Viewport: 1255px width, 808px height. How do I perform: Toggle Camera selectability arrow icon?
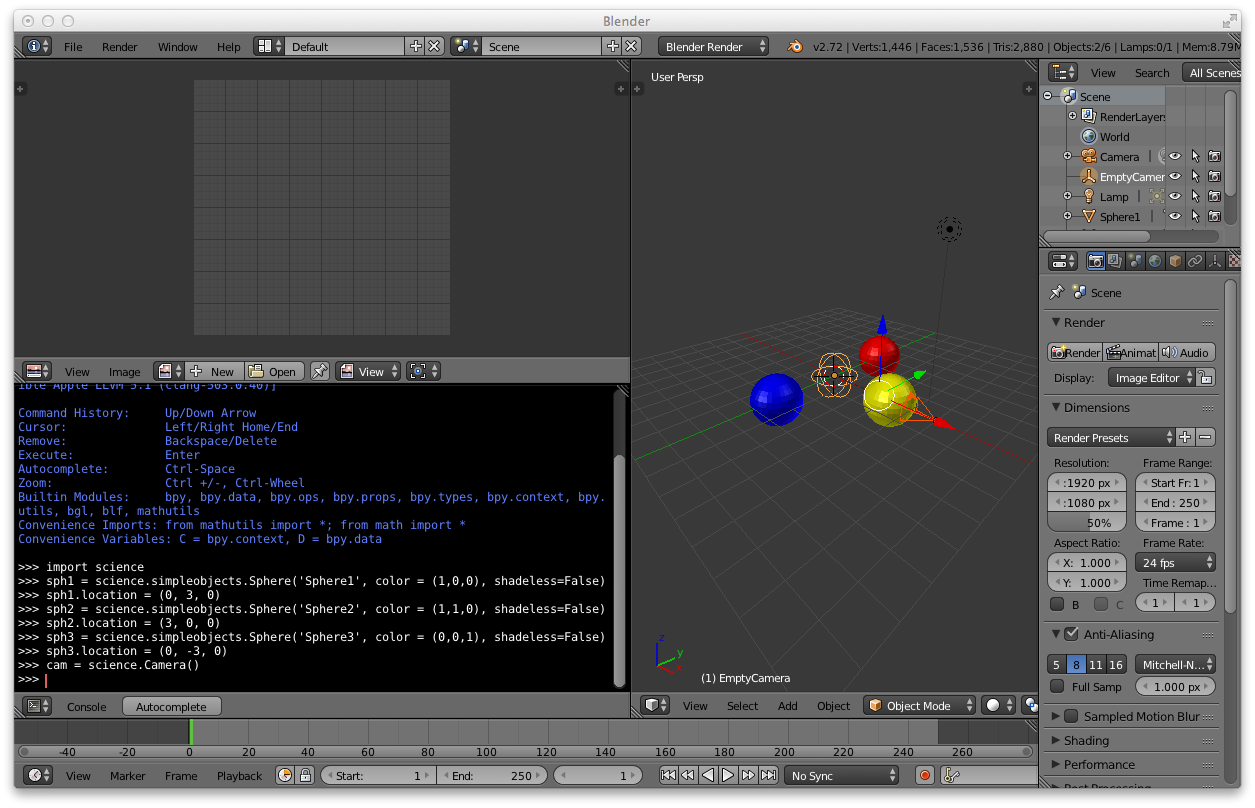[1195, 157]
